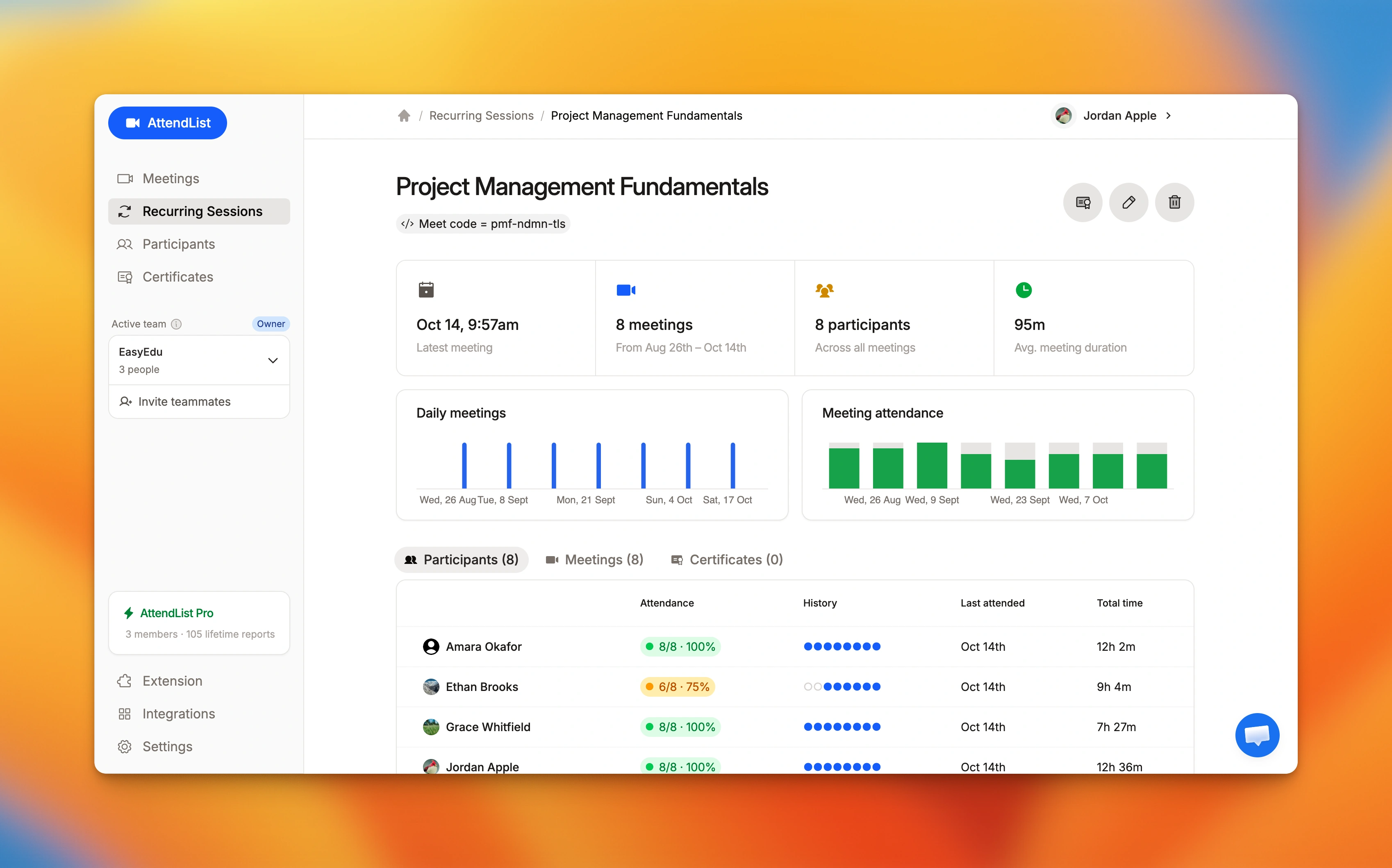Open Jordan Apple account menu chevron
The image size is (1392, 868).
pos(1168,116)
